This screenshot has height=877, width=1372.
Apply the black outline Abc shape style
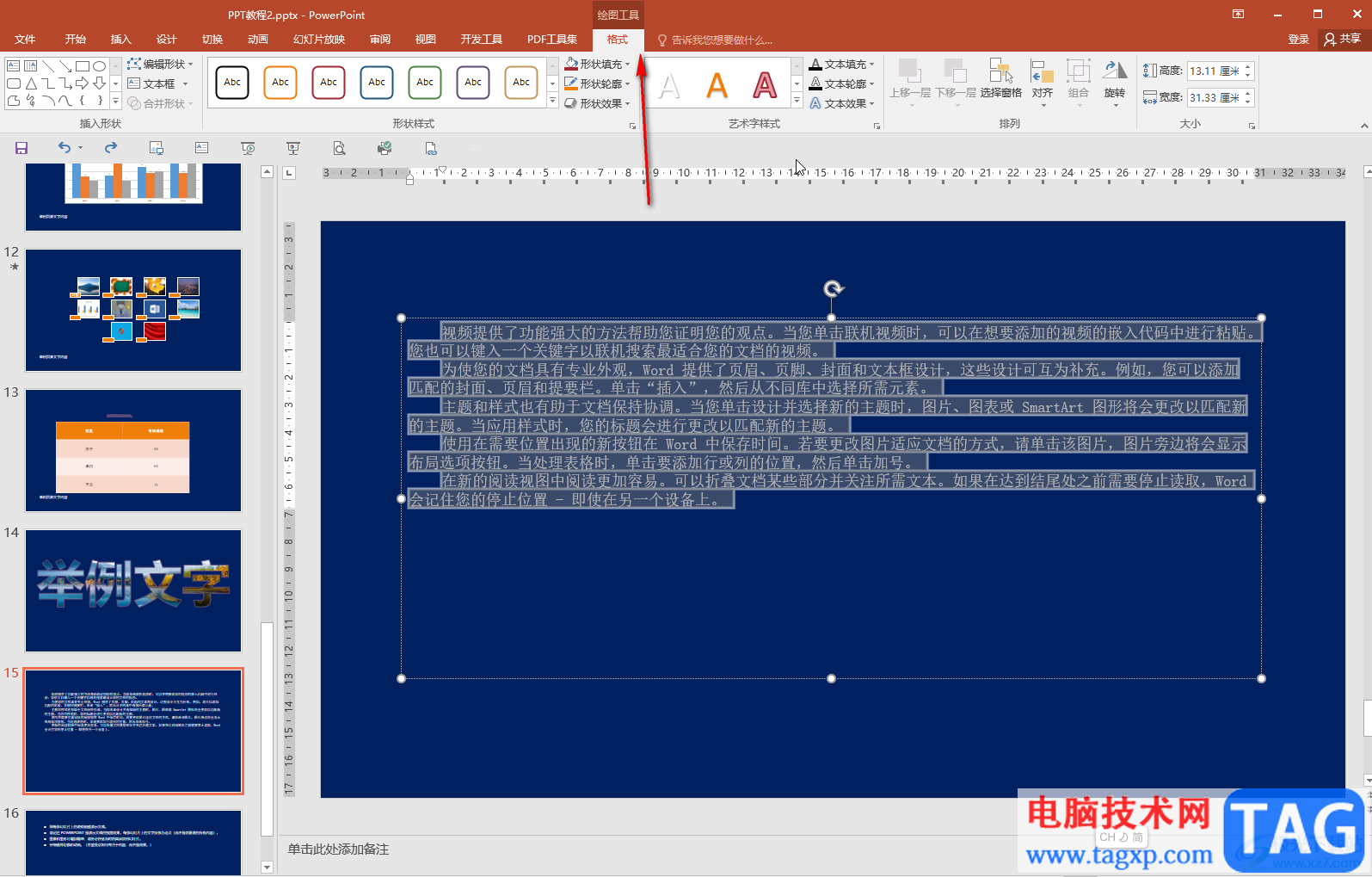coord(232,83)
